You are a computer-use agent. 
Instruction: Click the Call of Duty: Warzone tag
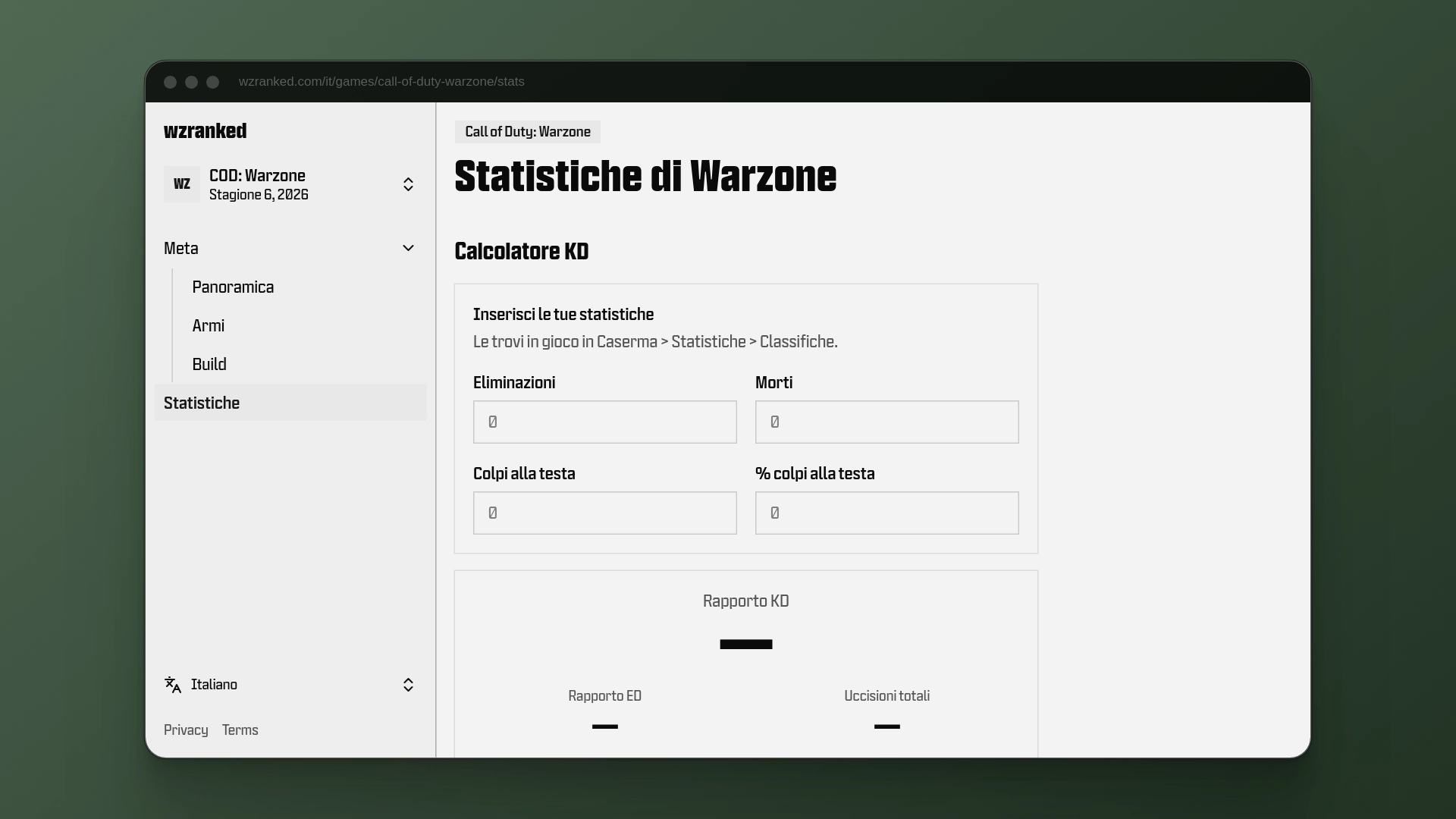point(528,132)
